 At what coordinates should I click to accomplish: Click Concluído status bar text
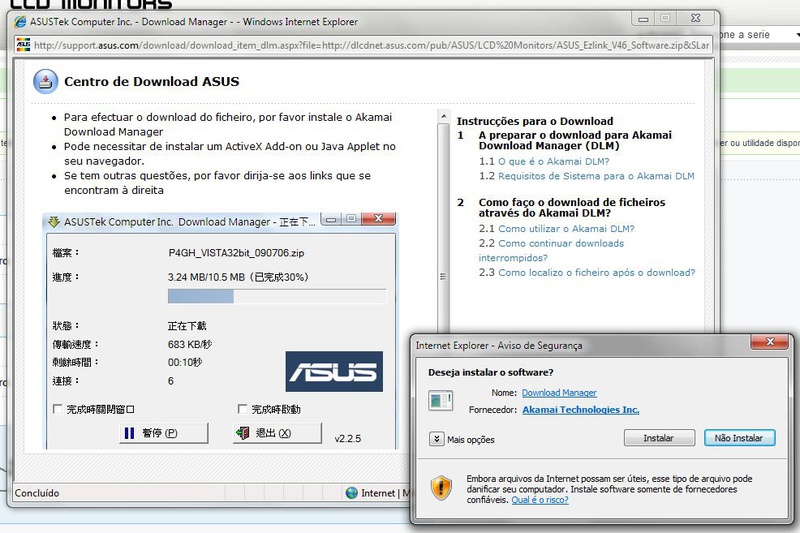point(37,493)
